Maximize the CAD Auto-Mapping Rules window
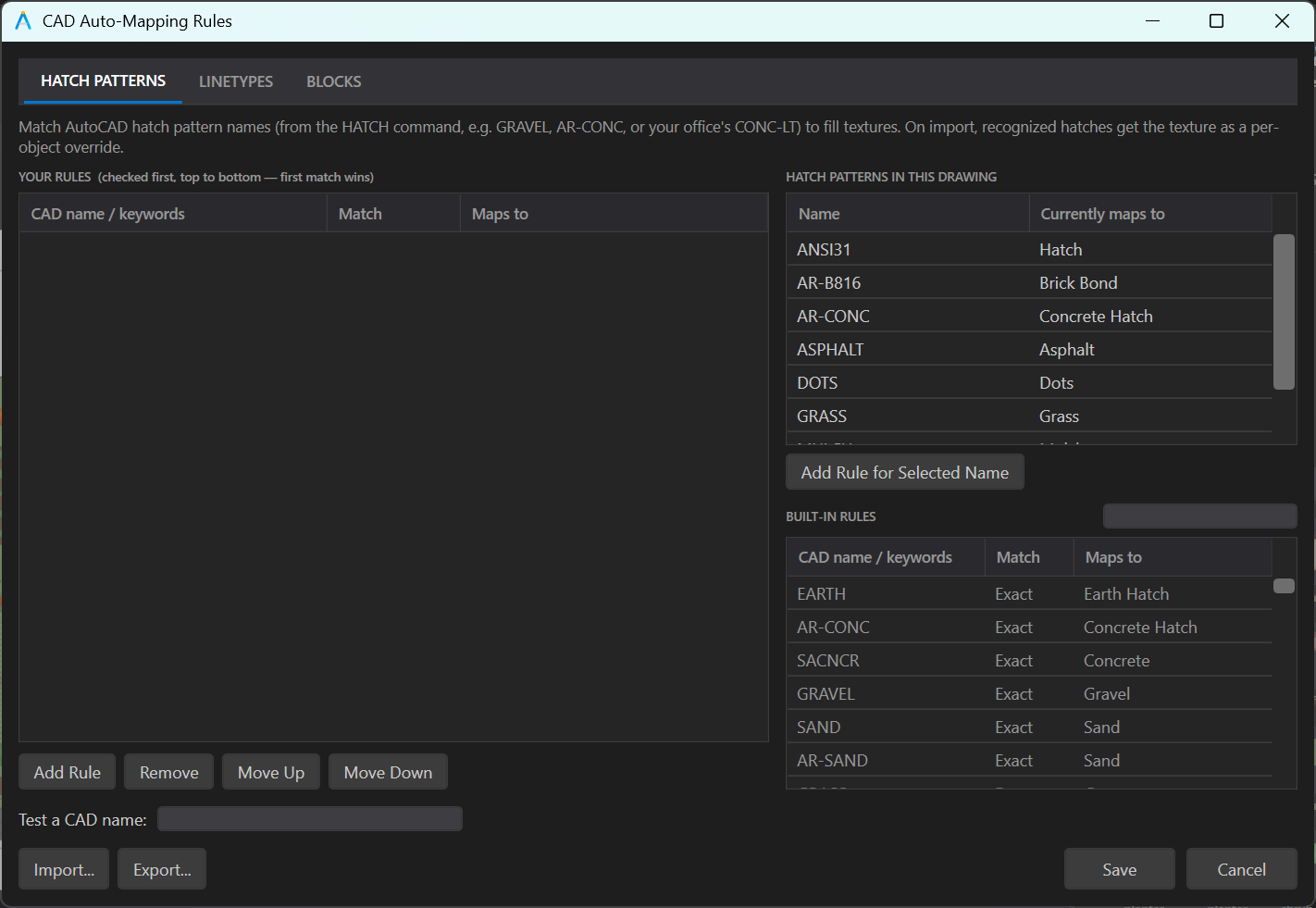The height and width of the screenshot is (908, 1316). pyautogui.click(x=1217, y=20)
